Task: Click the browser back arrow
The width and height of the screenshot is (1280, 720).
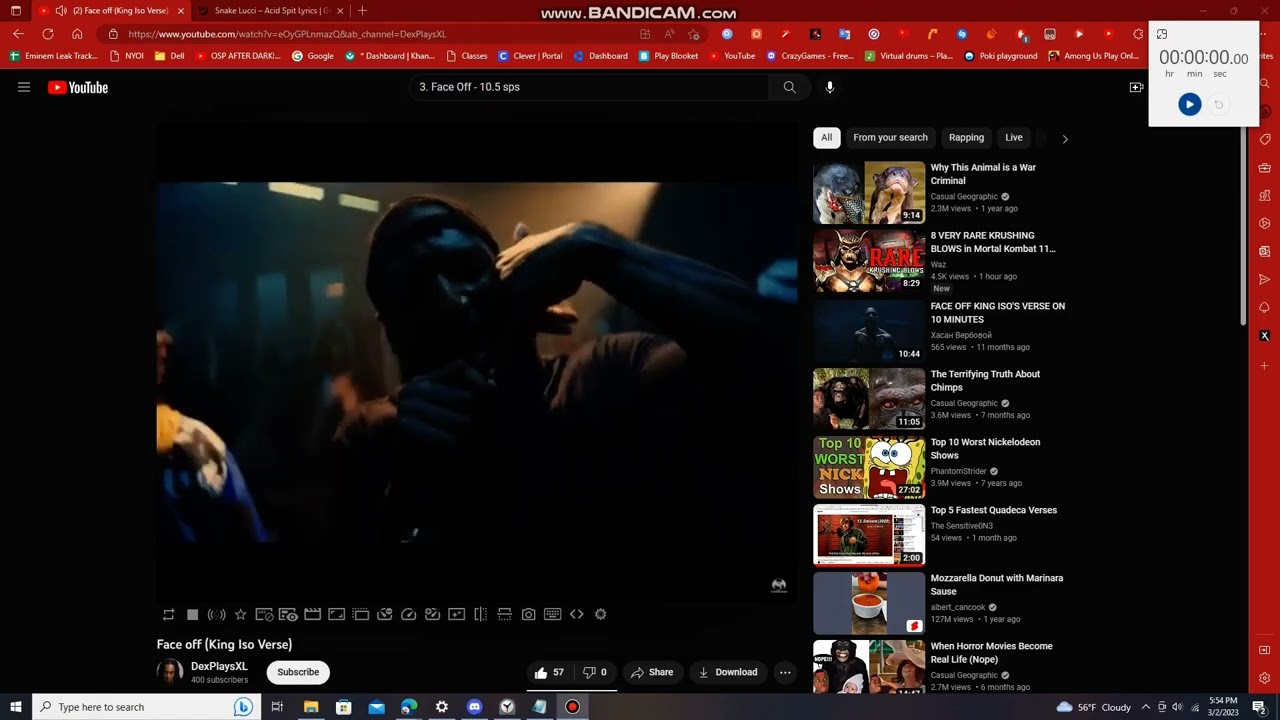Action: [x=18, y=34]
